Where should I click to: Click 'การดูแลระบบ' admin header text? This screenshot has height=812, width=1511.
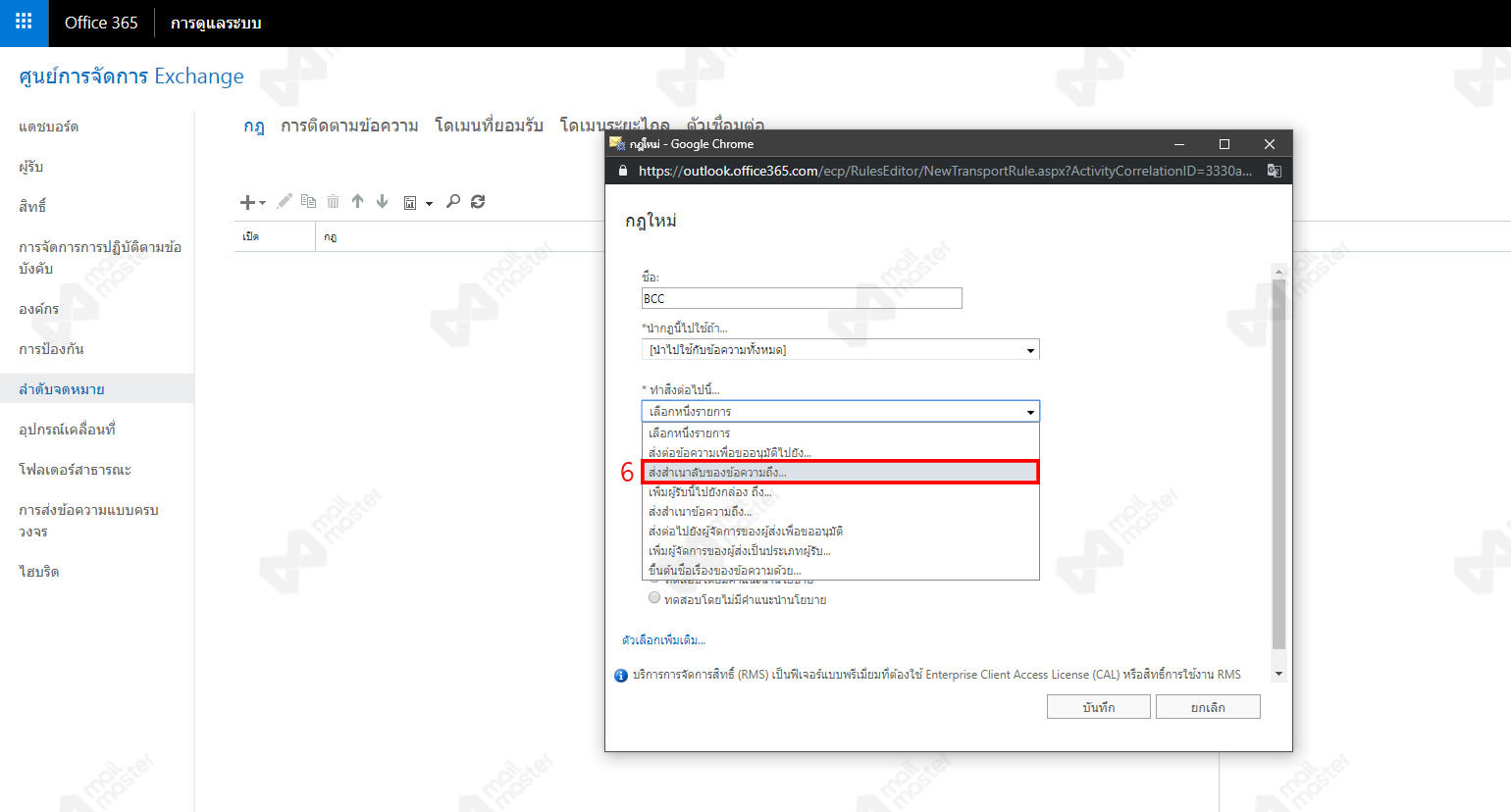pyautogui.click(x=216, y=23)
